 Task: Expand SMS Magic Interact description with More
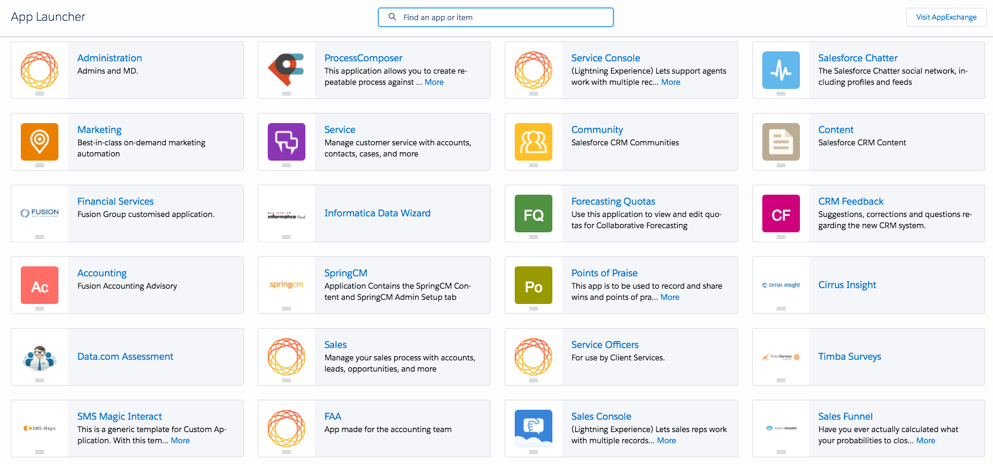point(180,441)
